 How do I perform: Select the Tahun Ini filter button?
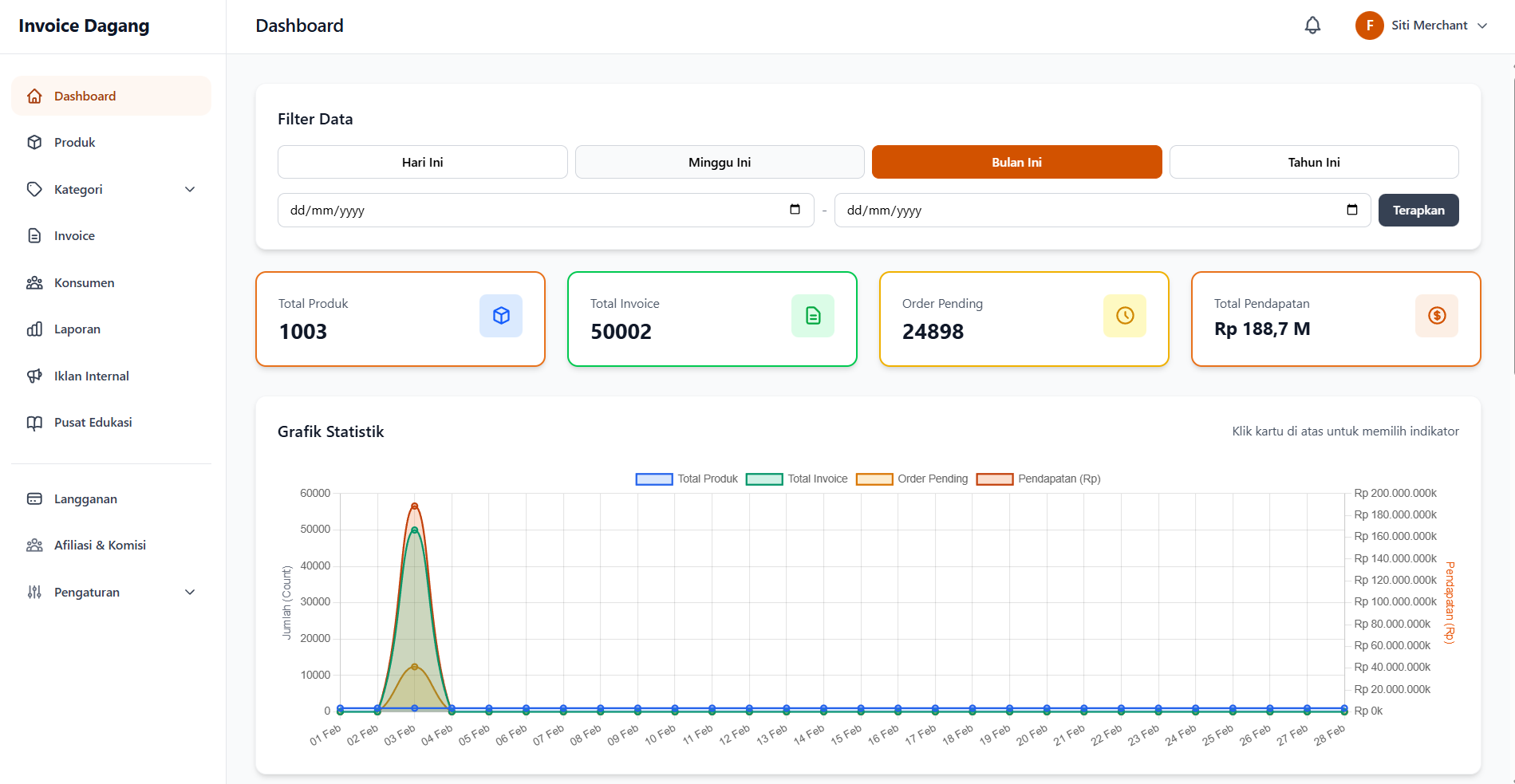pyautogui.click(x=1313, y=162)
